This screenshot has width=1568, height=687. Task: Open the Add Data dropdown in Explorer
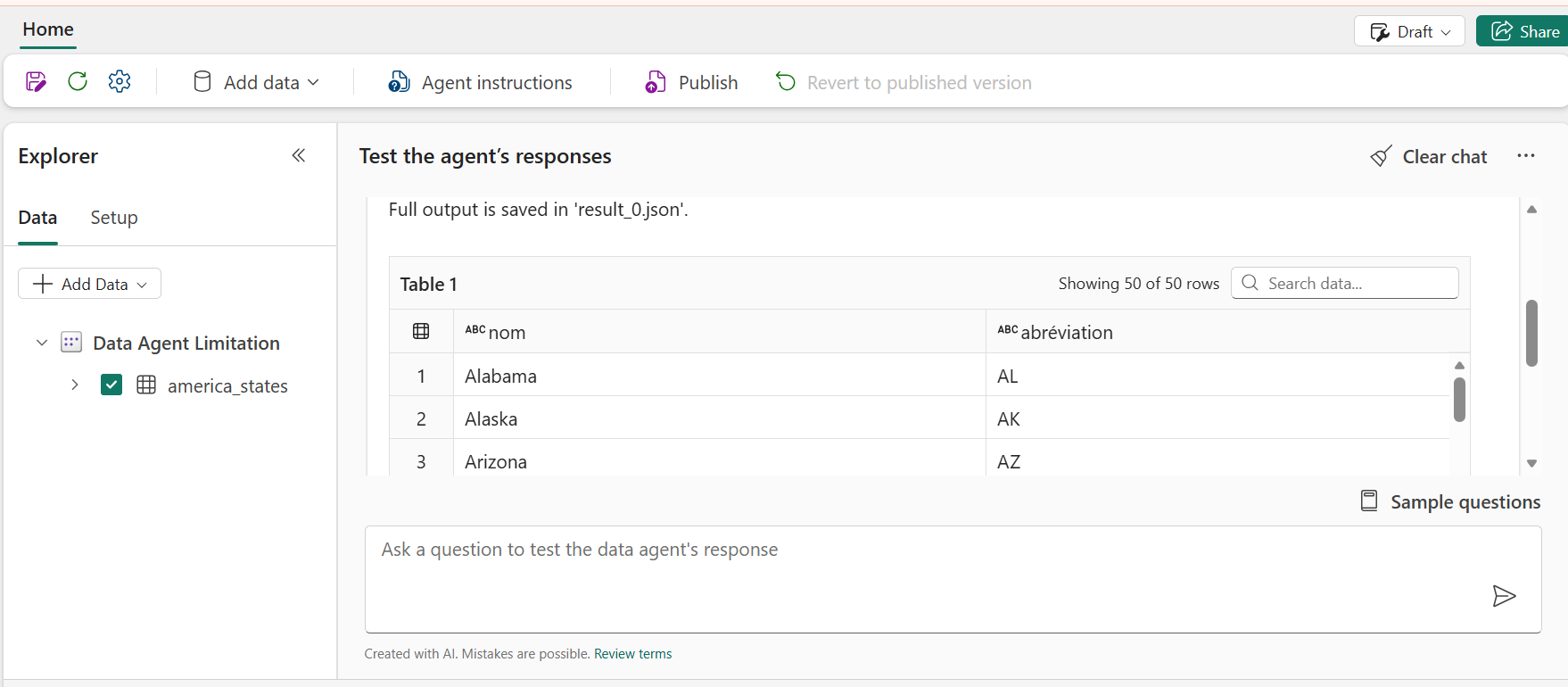tap(90, 284)
